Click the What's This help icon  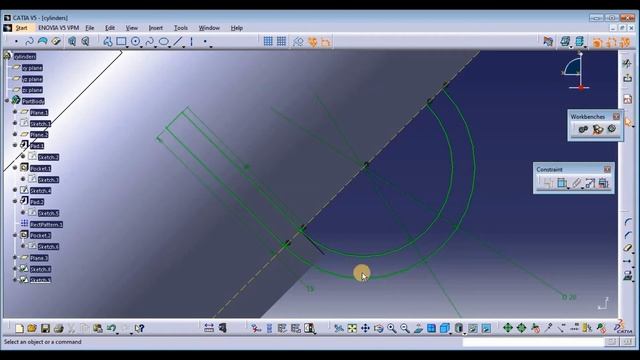pyautogui.click(x=139, y=328)
